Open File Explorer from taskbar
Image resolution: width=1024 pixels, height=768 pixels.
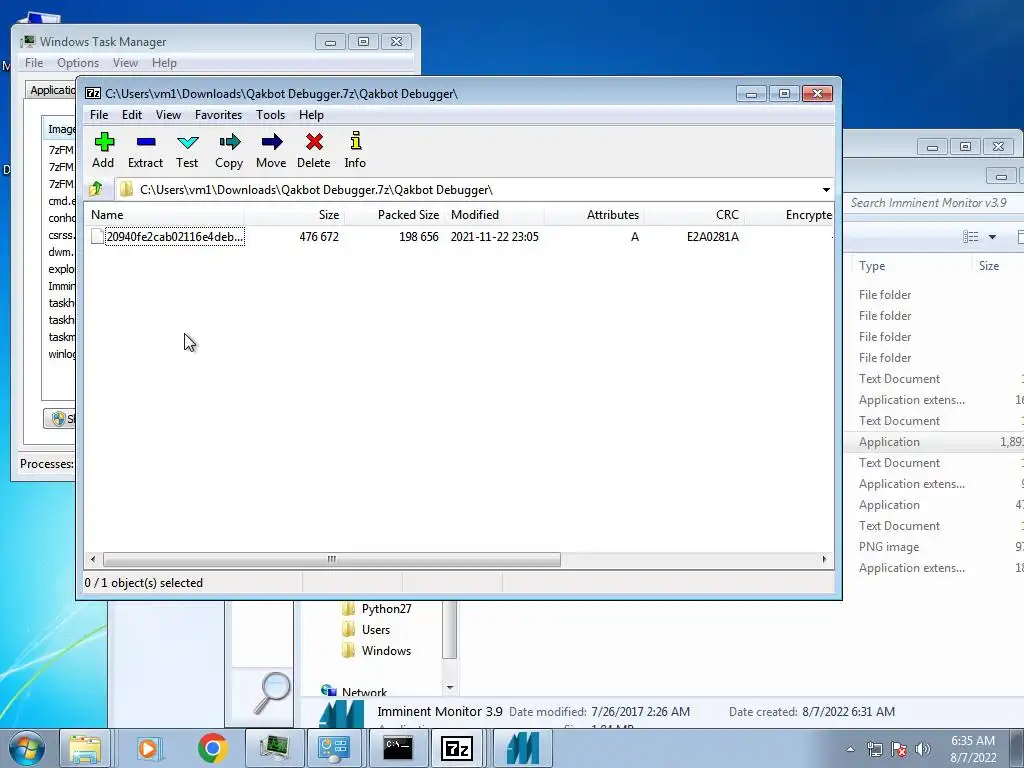86,748
